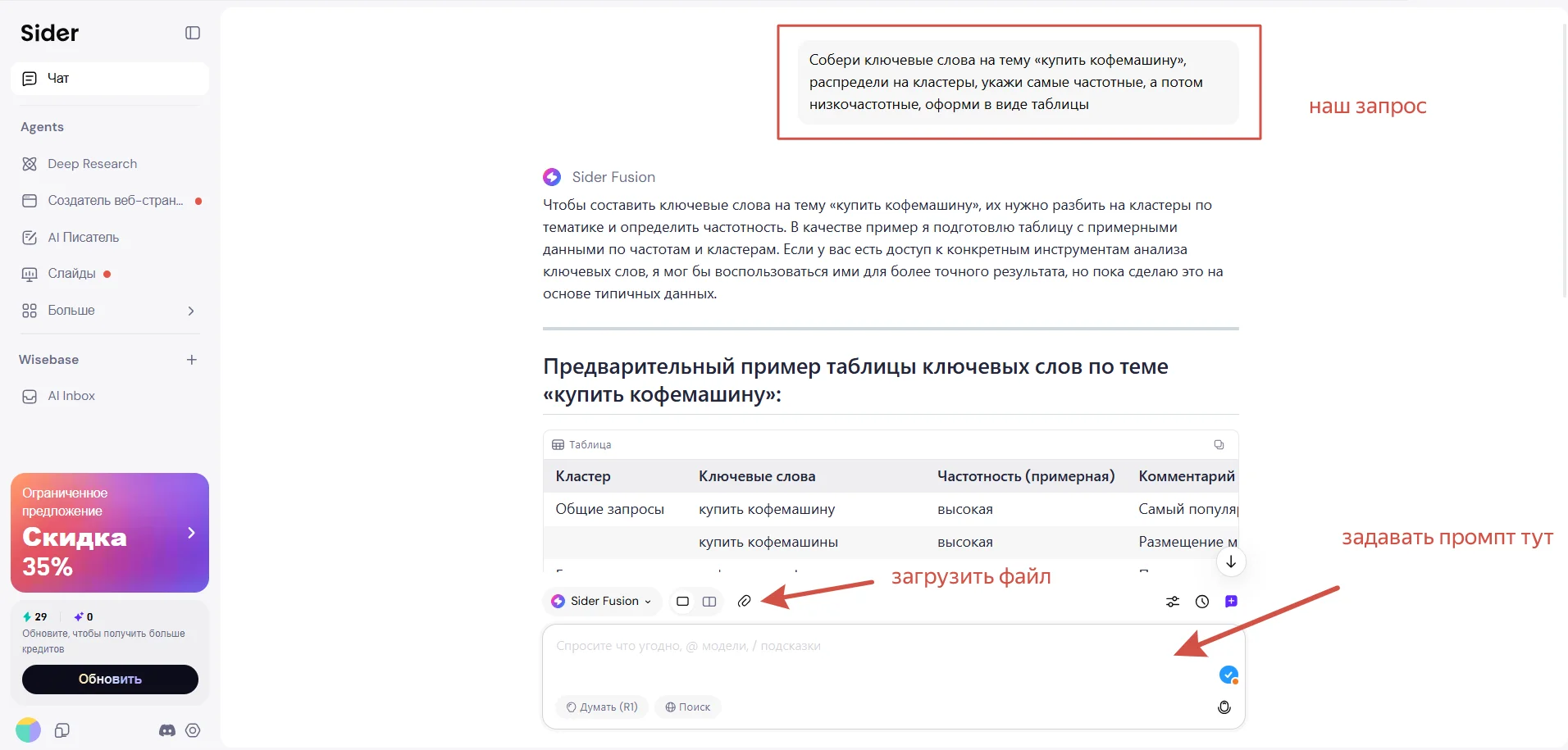Copy the table using copy icon
Screen dimensions: 1568x750
[1219, 444]
